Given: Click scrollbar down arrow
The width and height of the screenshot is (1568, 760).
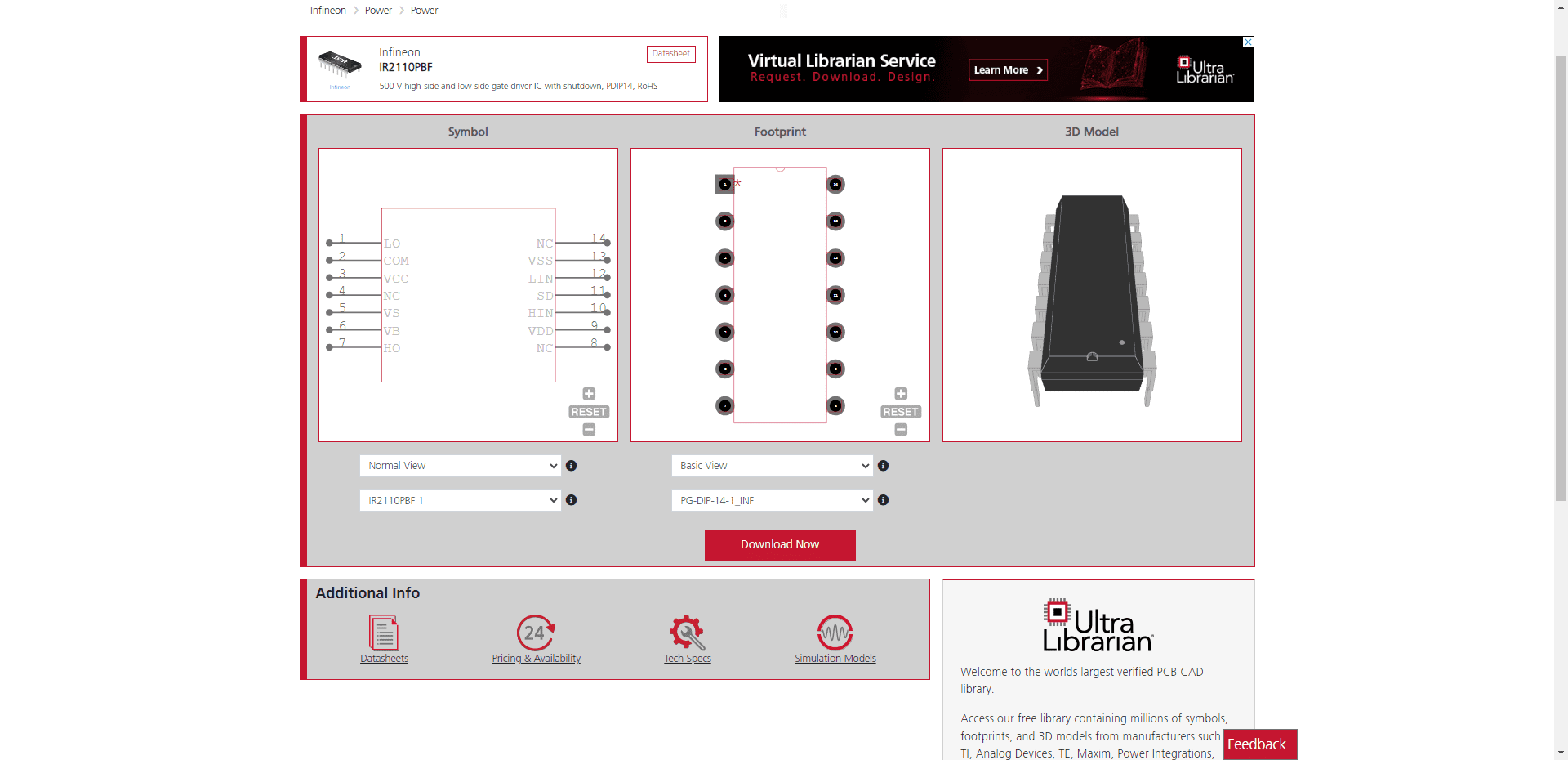Looking at the screenshot, I should [1561, 753].
